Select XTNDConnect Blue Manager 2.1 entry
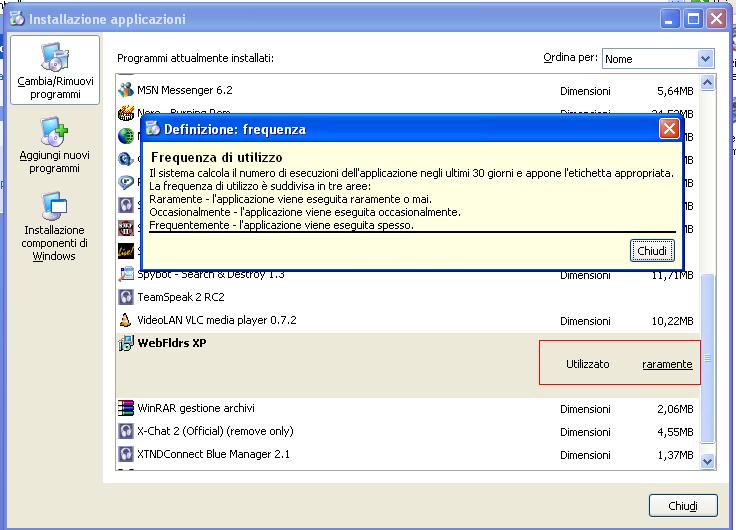 407,454
